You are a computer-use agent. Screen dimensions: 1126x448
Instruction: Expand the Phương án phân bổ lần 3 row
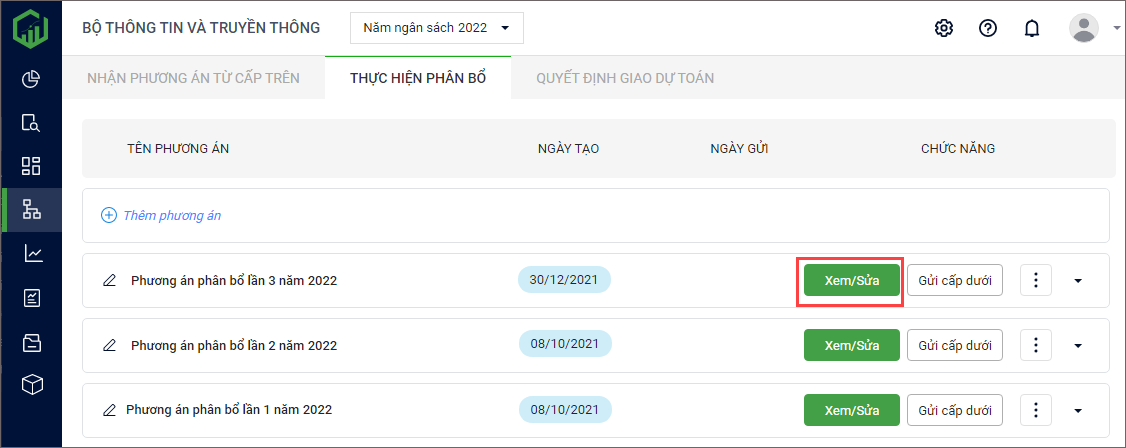pyautogui.click(x=1077, y=281)
